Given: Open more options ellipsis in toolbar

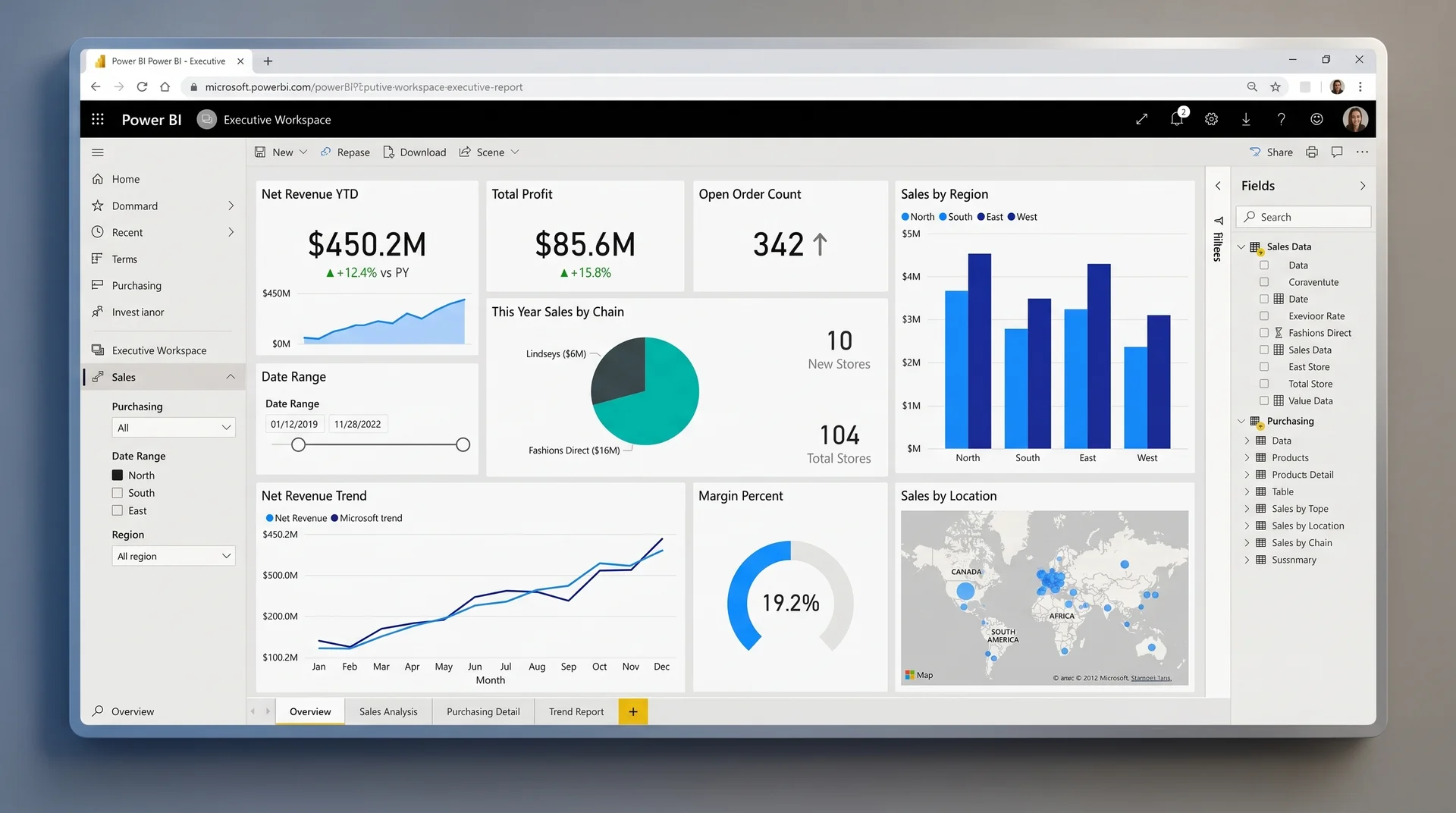Looking at the screenshot, I should pos(1363,152).
